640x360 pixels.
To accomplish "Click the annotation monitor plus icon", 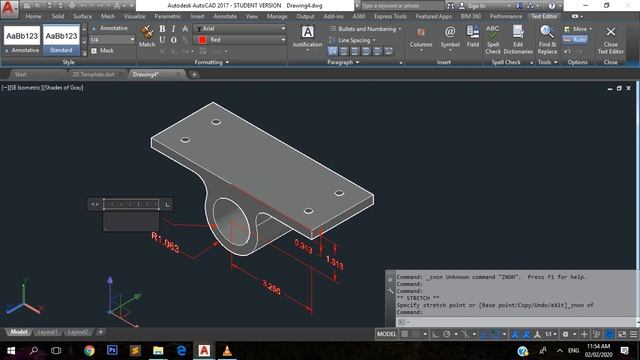I will [584, 334].
